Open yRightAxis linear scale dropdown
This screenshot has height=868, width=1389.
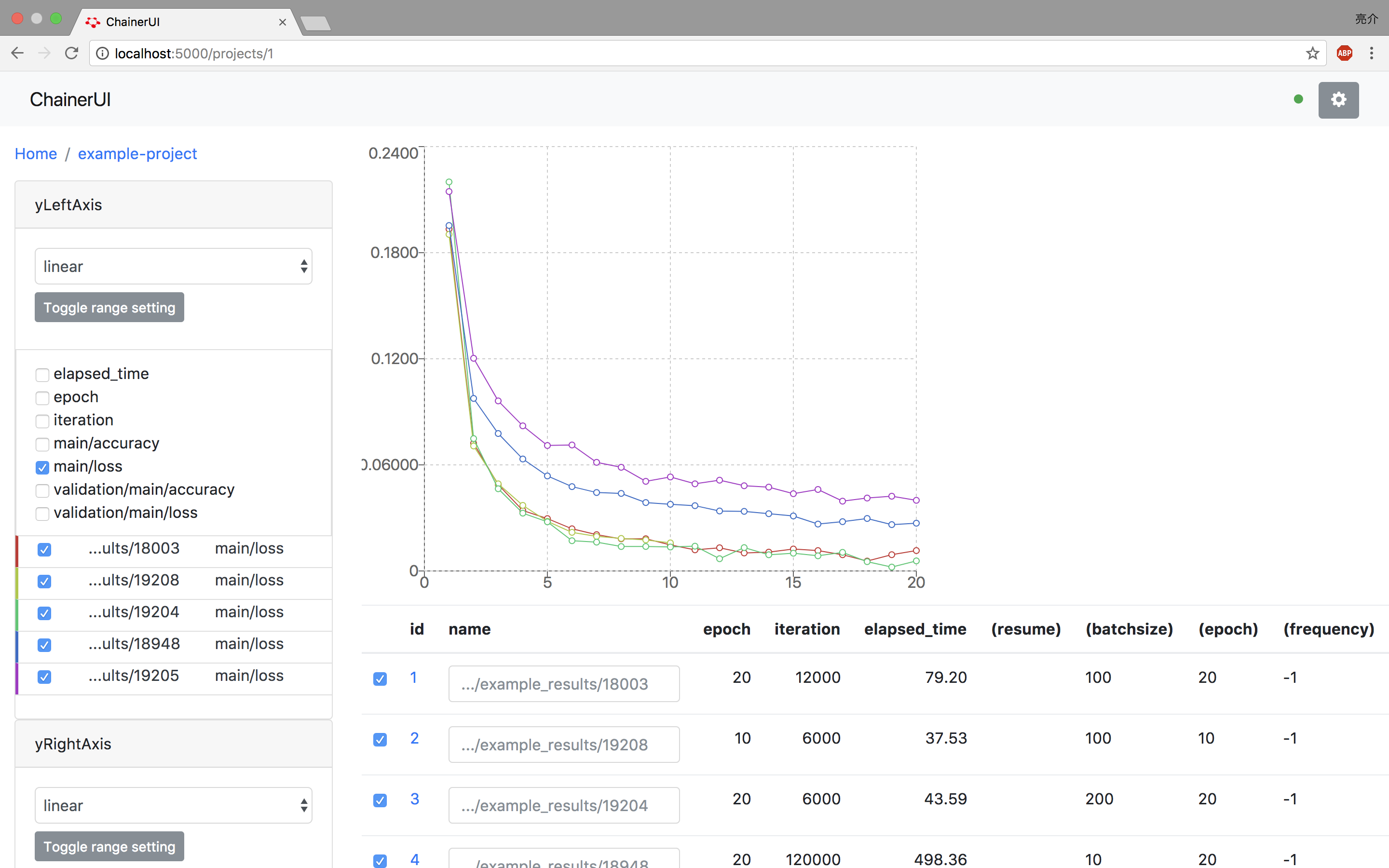[x=173, y=805]
